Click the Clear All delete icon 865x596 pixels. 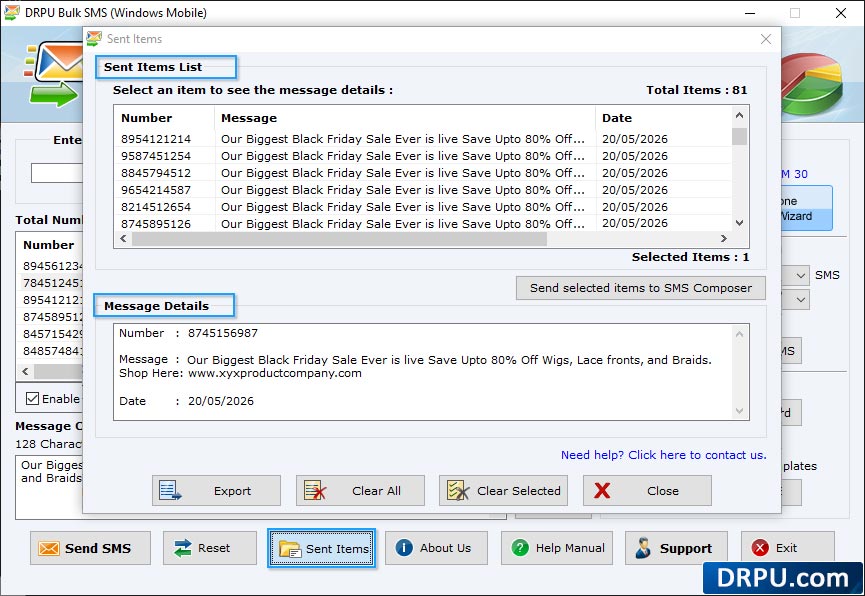click(x=315, y=490)
